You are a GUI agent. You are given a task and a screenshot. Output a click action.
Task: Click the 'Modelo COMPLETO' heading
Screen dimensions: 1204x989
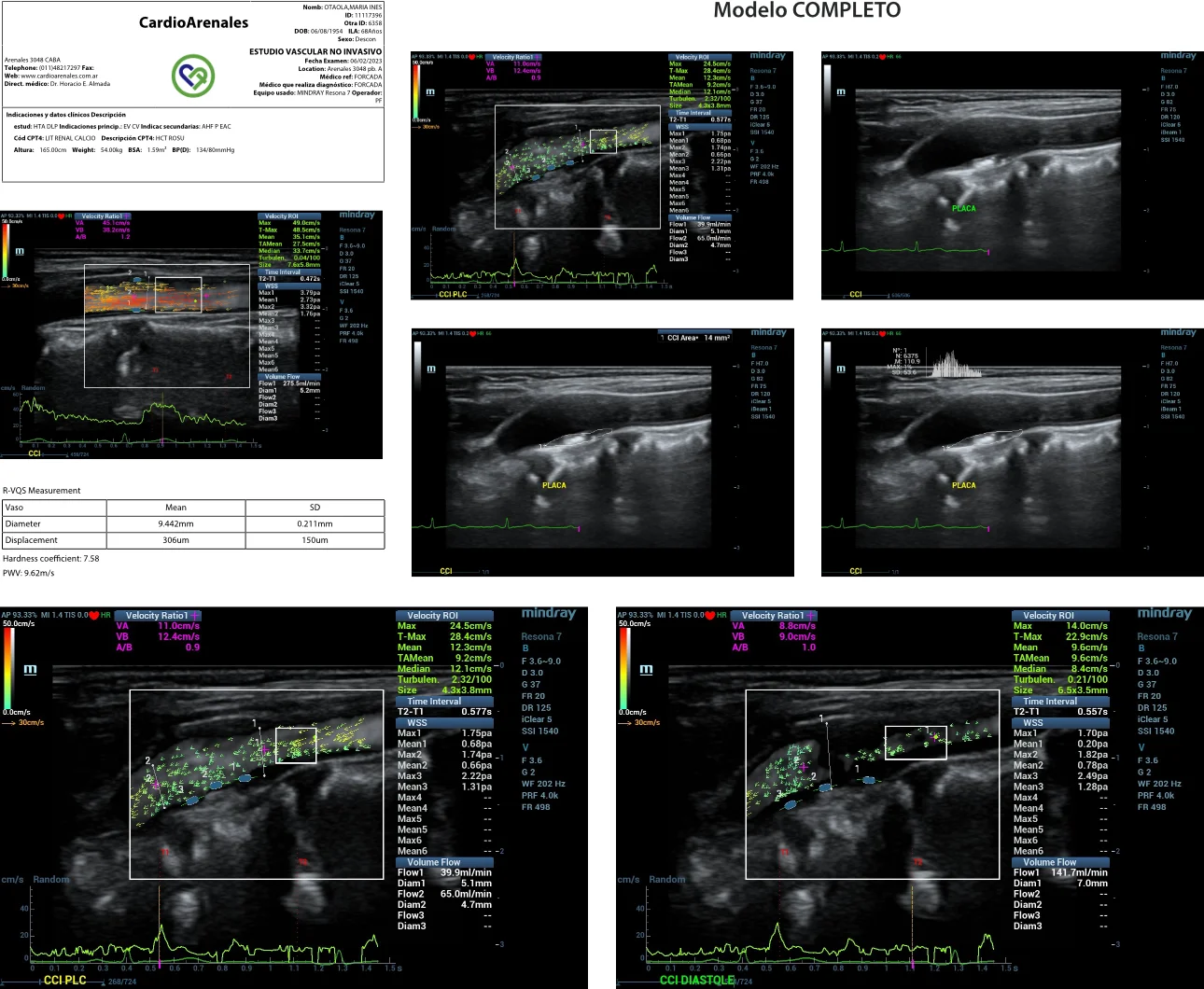[807, 10]
